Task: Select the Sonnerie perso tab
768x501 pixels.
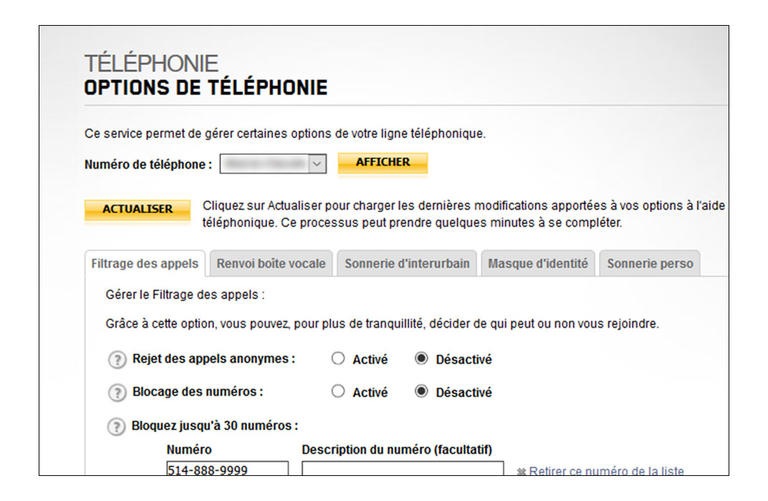Action: point(650,263)
